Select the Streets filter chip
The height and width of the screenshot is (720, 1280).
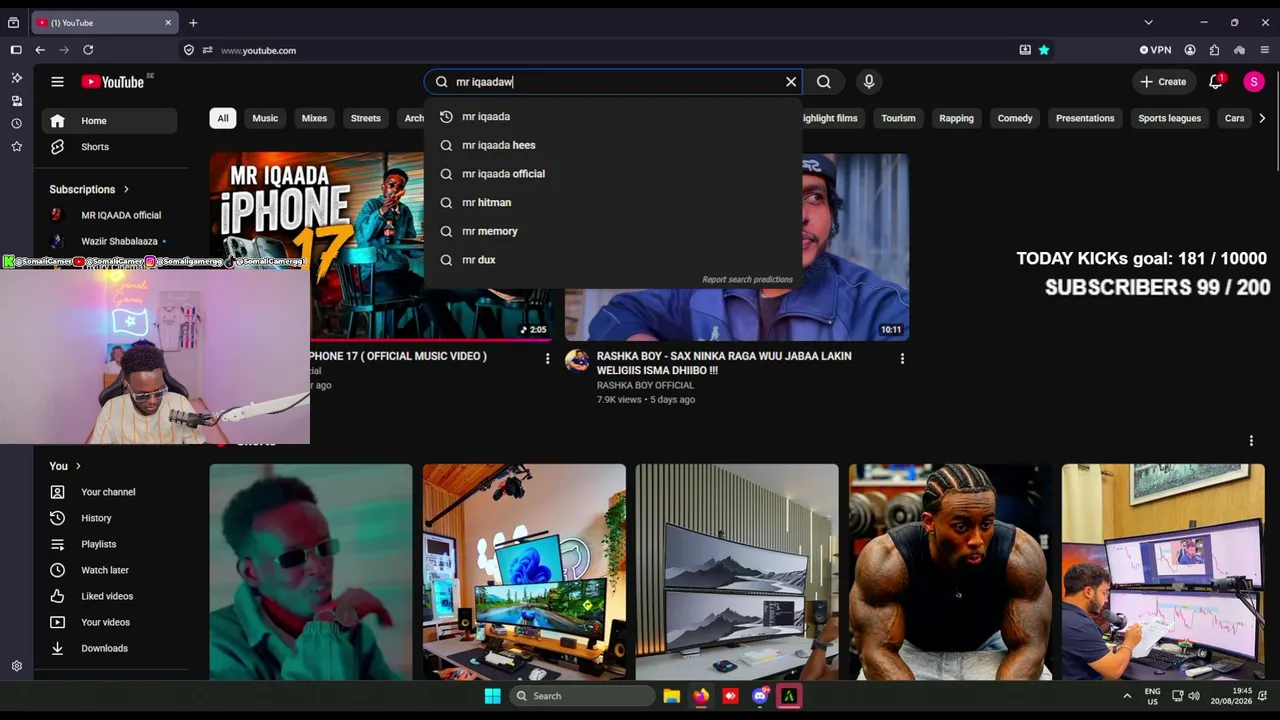coord(366,118)
